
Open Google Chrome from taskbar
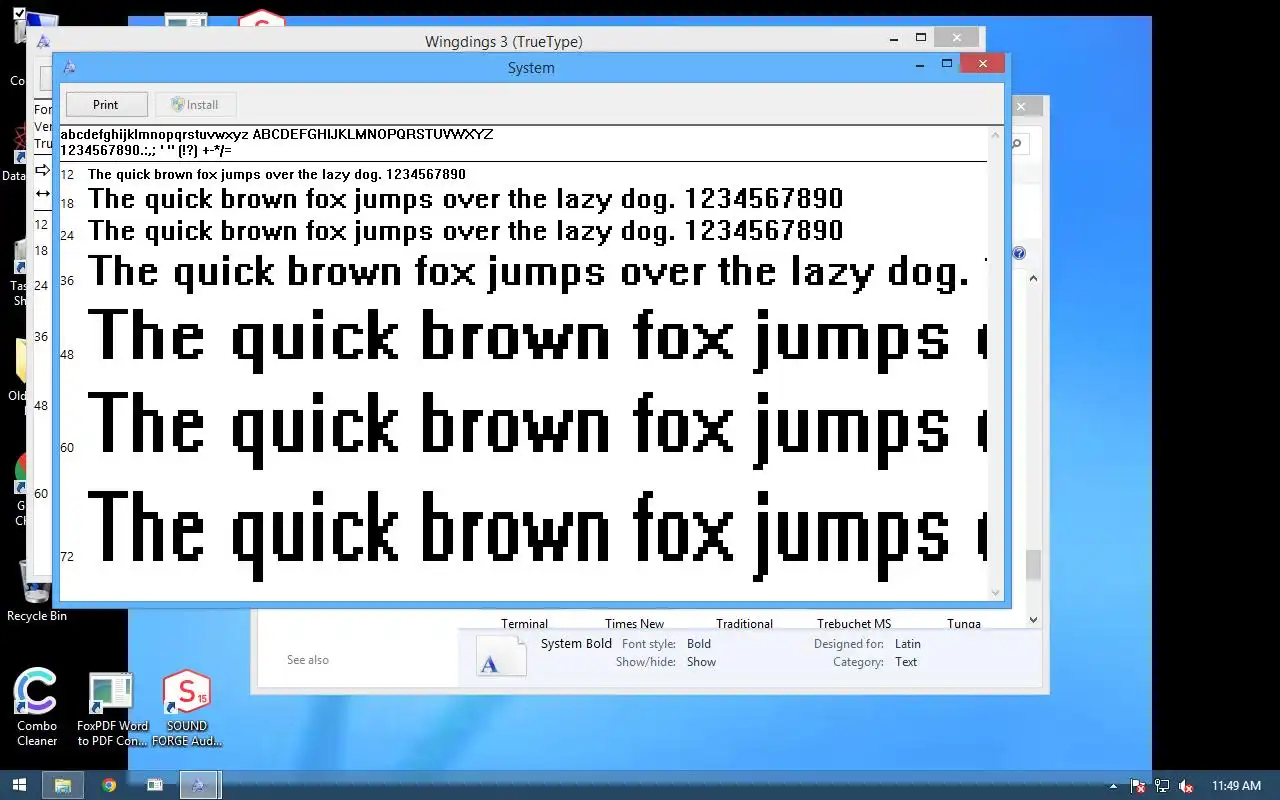tap(109, 785)
